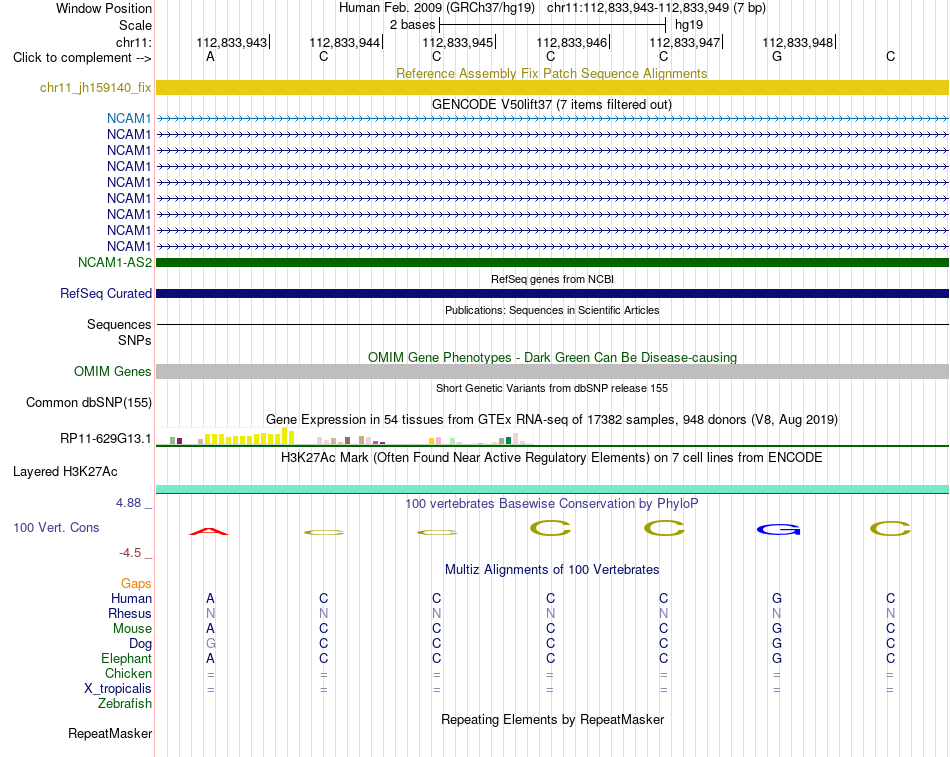Click the 100 Vert. Cons label
The width and height of the screenshot is (950, 757).
click(56, 527)
